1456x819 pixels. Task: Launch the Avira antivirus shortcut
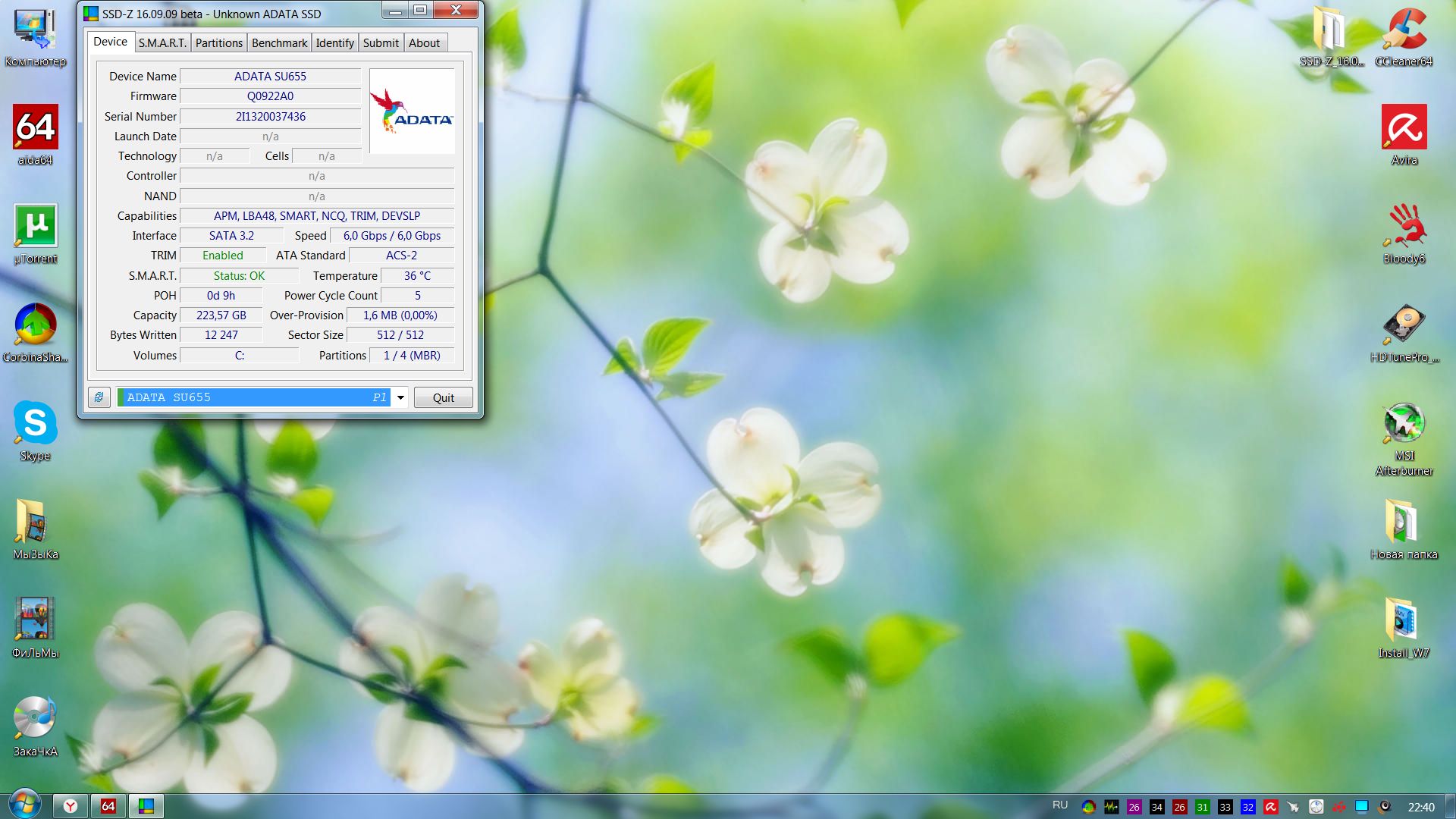click(x=1404, y=128)
